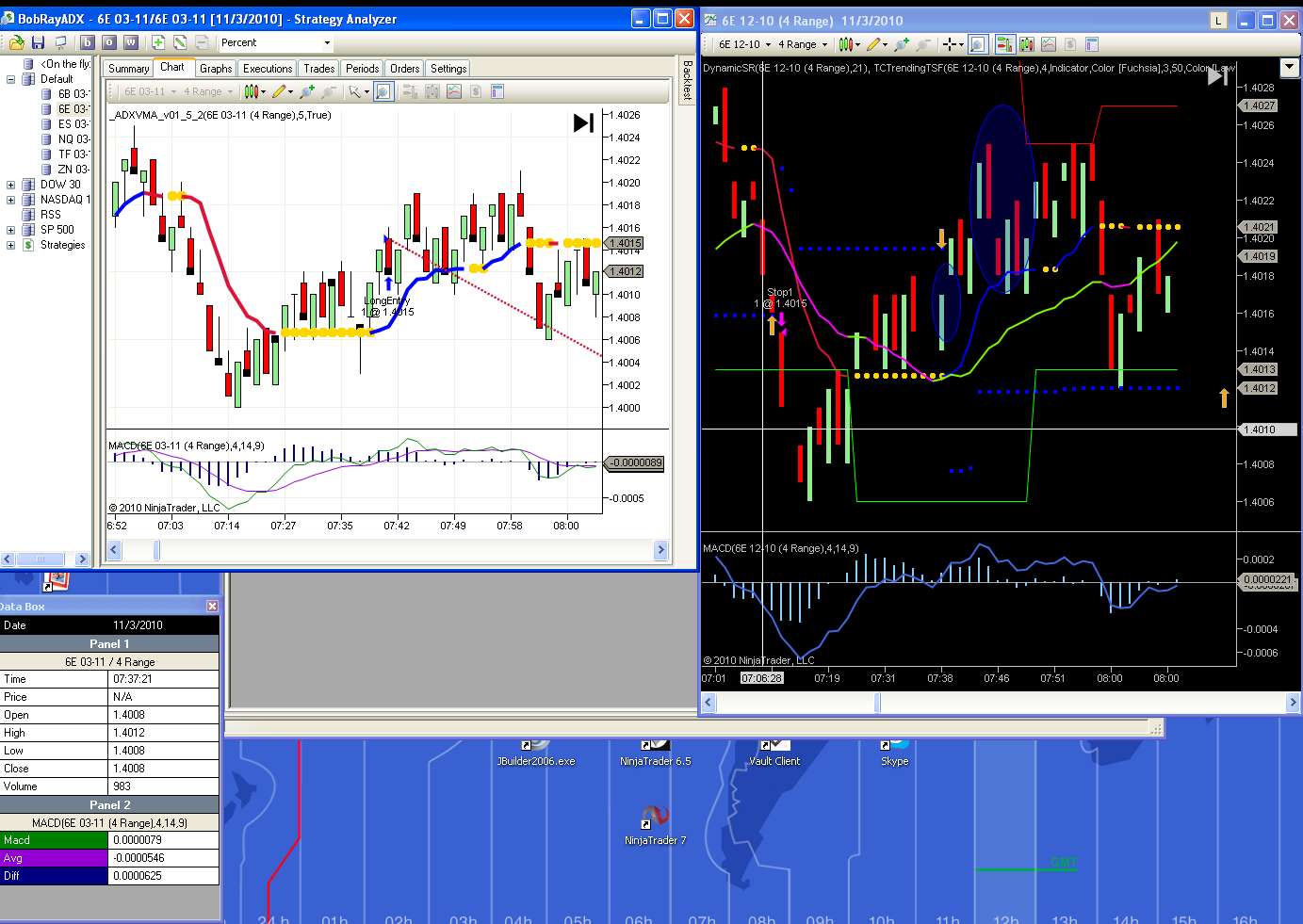The height and width of the screenshot is (924, 1303).
Task: Open the black dropdown arrow at 6E 12-10 chart top-right
Action: pyautogui.click(x=1289, y=68)
